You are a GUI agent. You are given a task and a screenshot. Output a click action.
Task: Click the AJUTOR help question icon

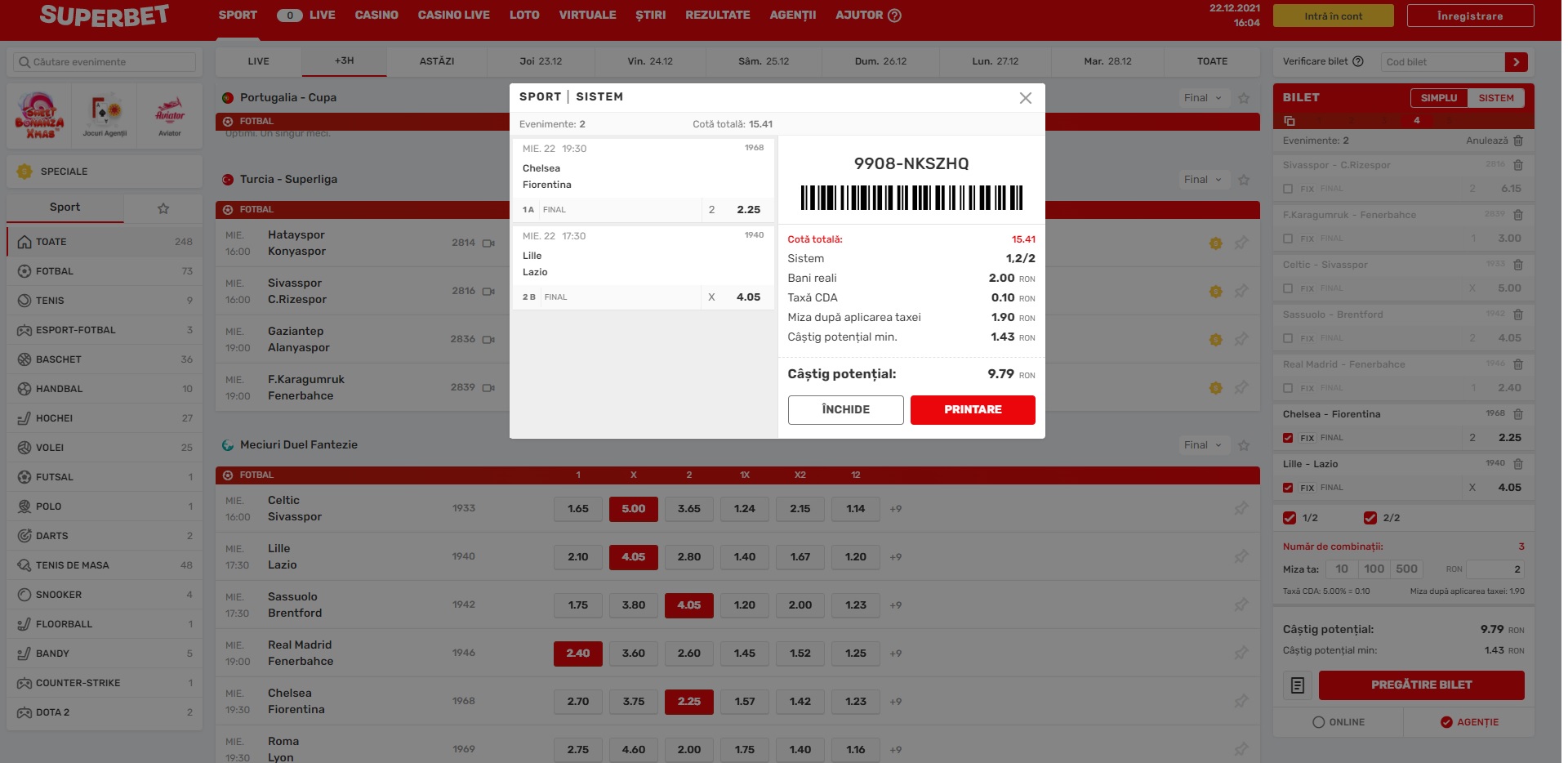pos(894,15)
